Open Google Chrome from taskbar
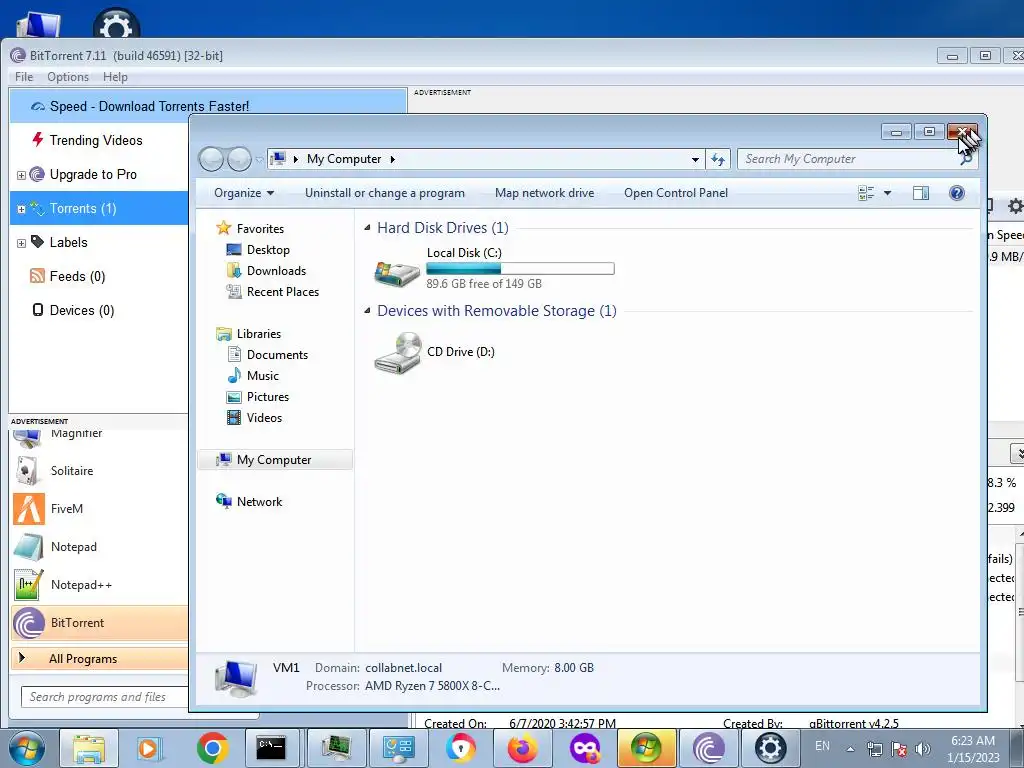This screenshot has width=1024, height=768. click(x=212, y=748)
